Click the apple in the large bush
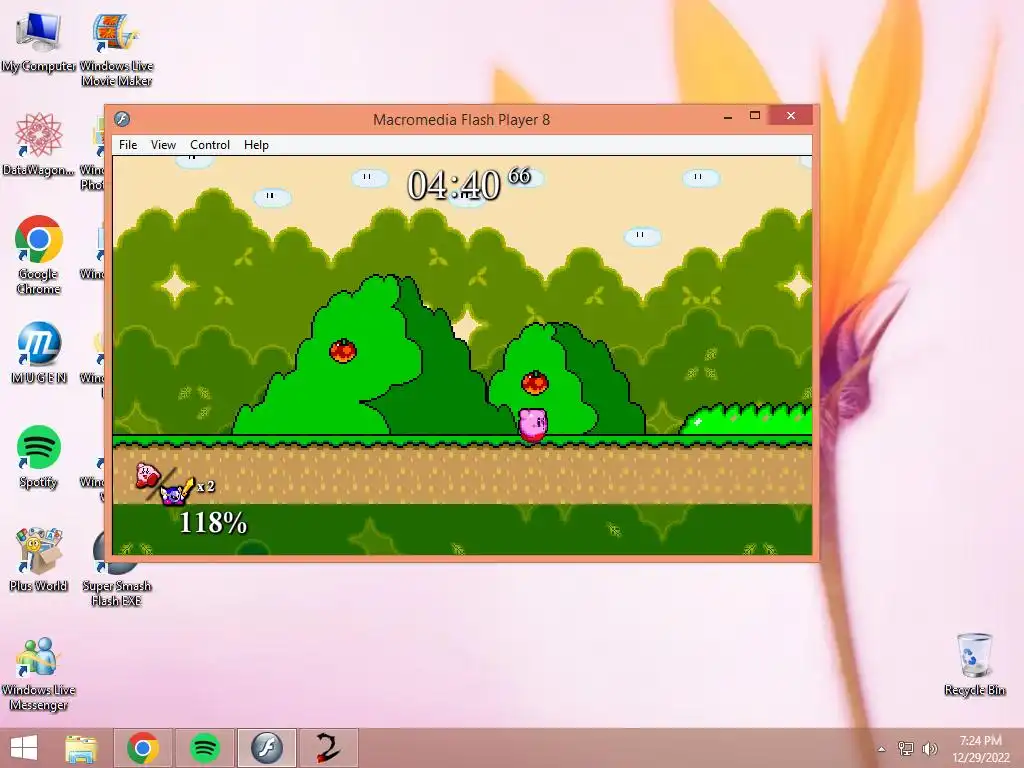Screen dimensions: 1024x768 [343, 351]
